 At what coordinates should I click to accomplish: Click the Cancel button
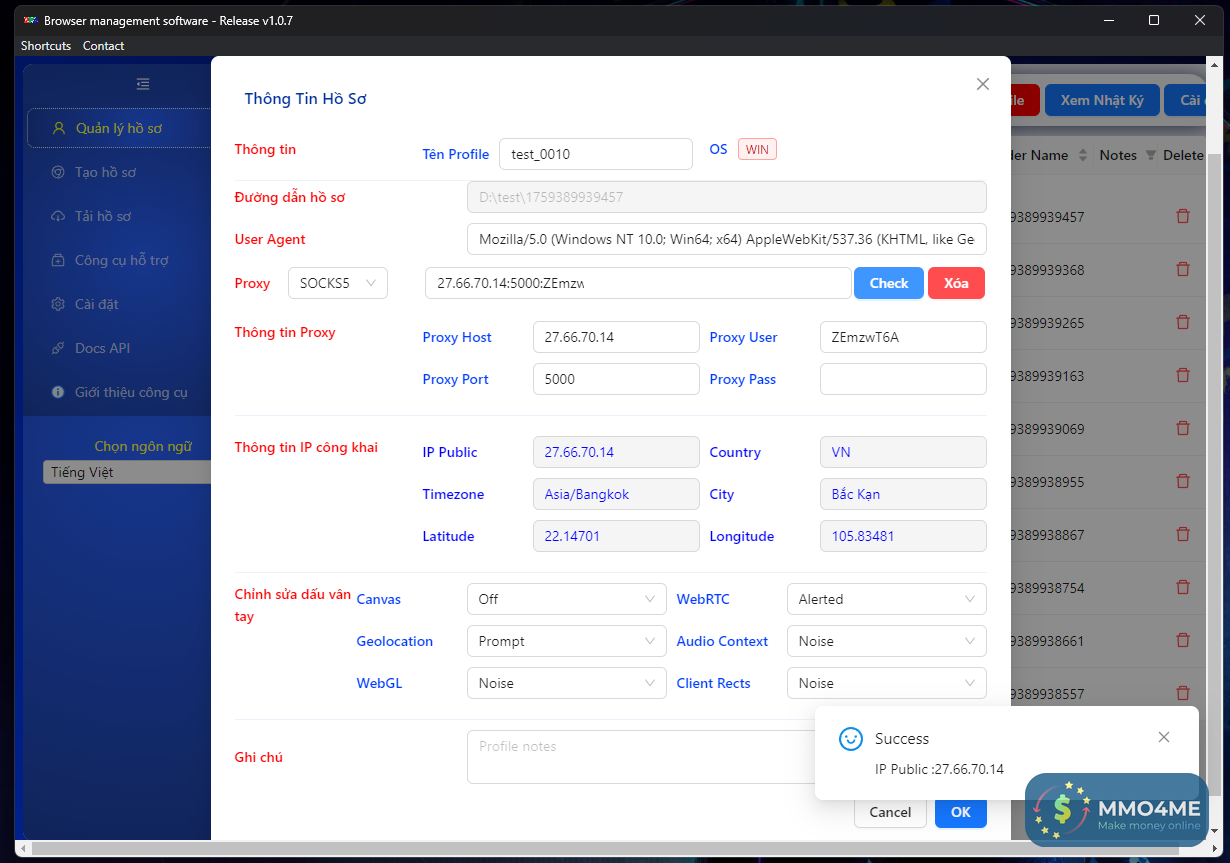(890, 812)
